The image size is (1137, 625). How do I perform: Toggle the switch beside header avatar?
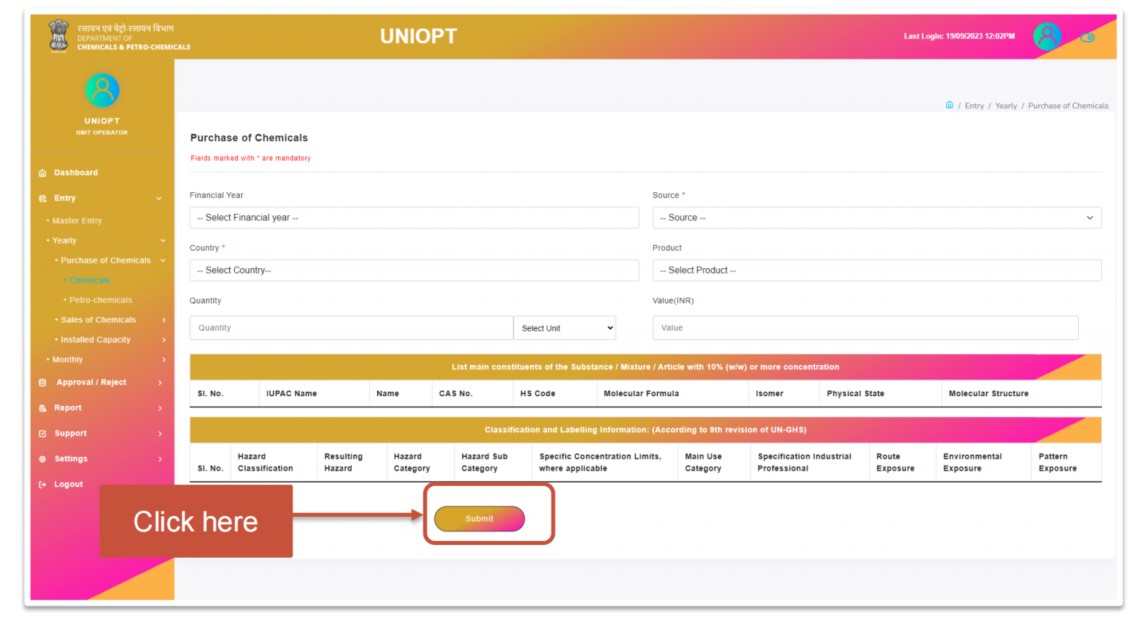tap(1087, 38)
